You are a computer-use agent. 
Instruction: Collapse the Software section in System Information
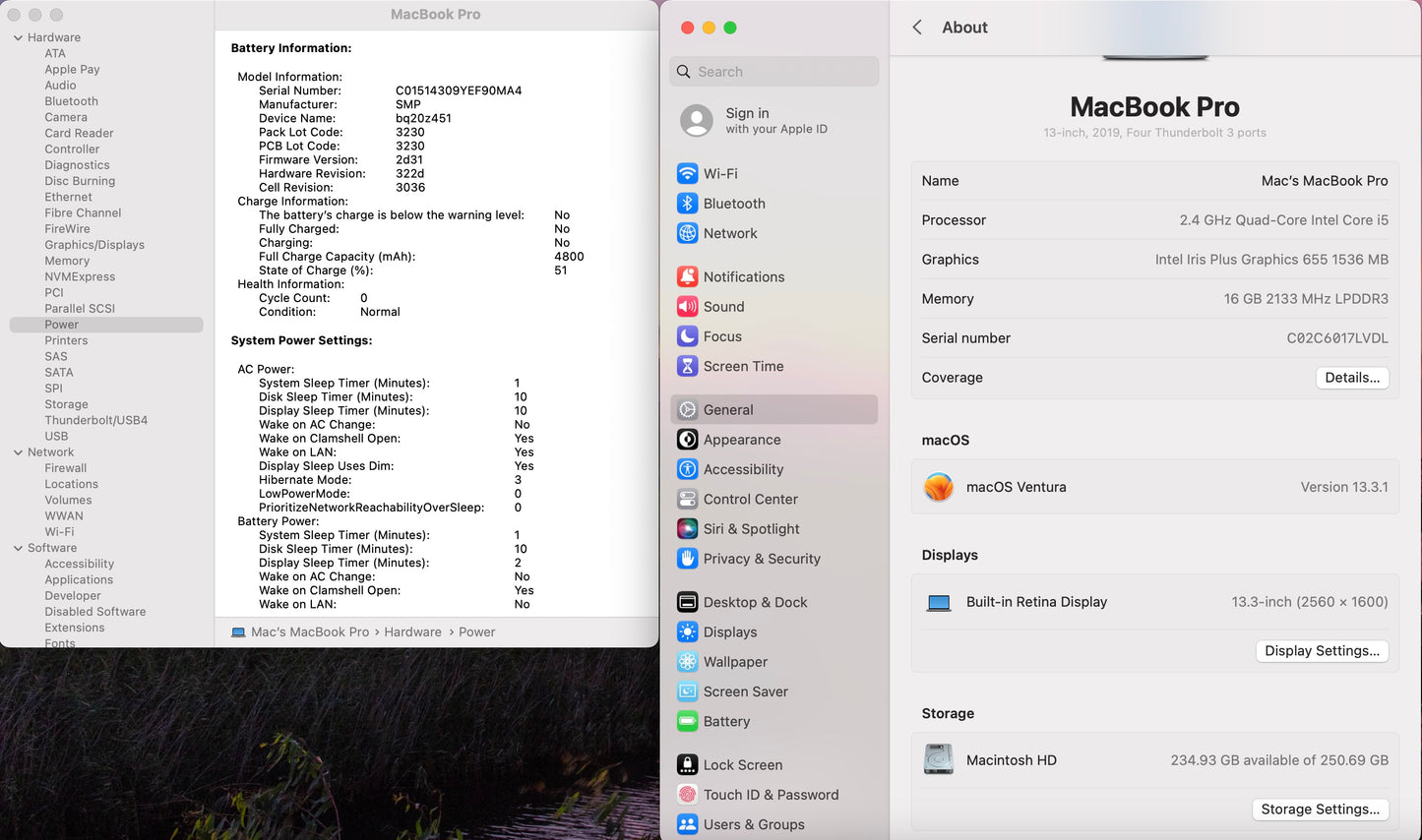[17, 548]
